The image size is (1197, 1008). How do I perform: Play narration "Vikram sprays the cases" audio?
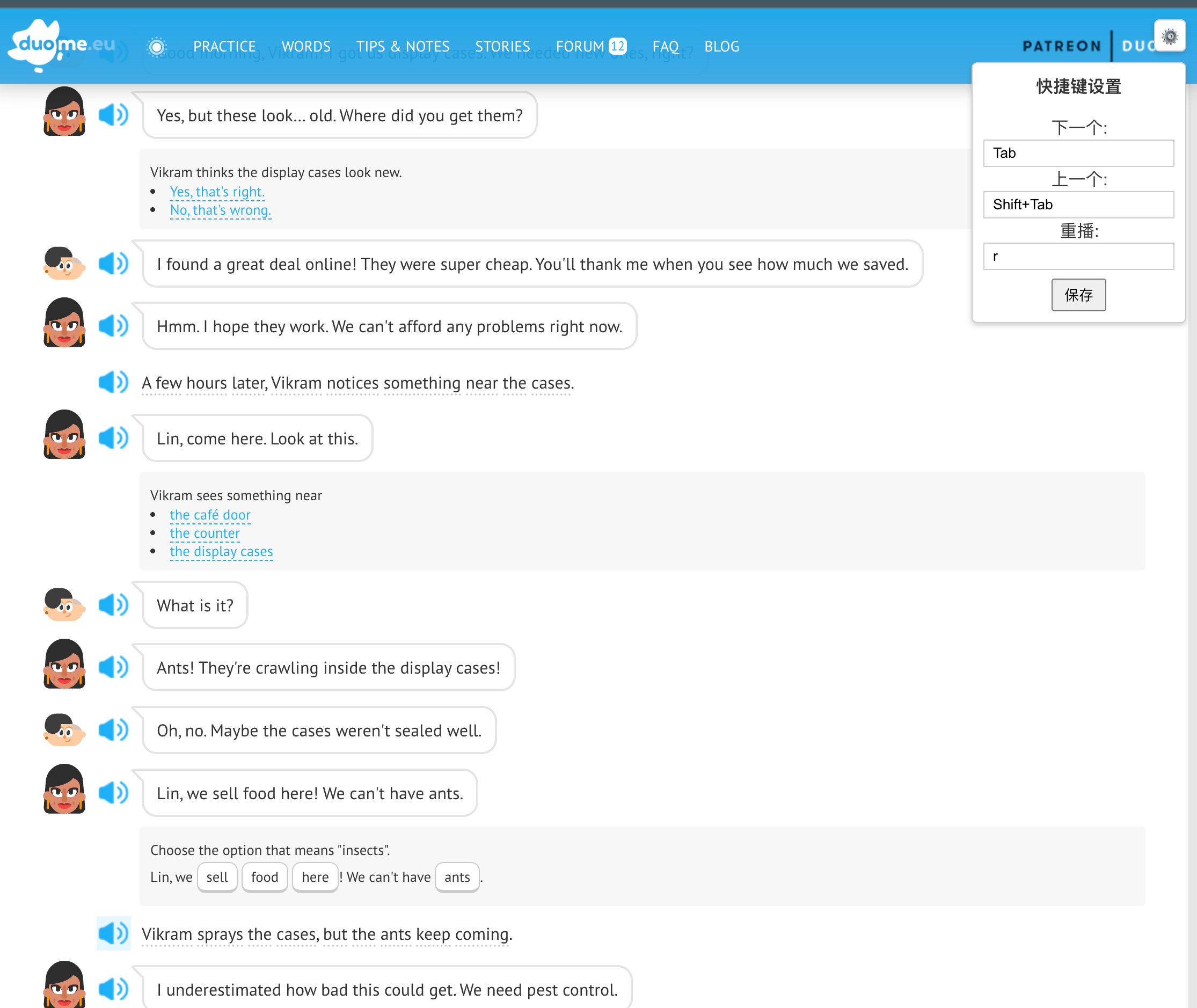pyautogui.click(x=113, y=933)
